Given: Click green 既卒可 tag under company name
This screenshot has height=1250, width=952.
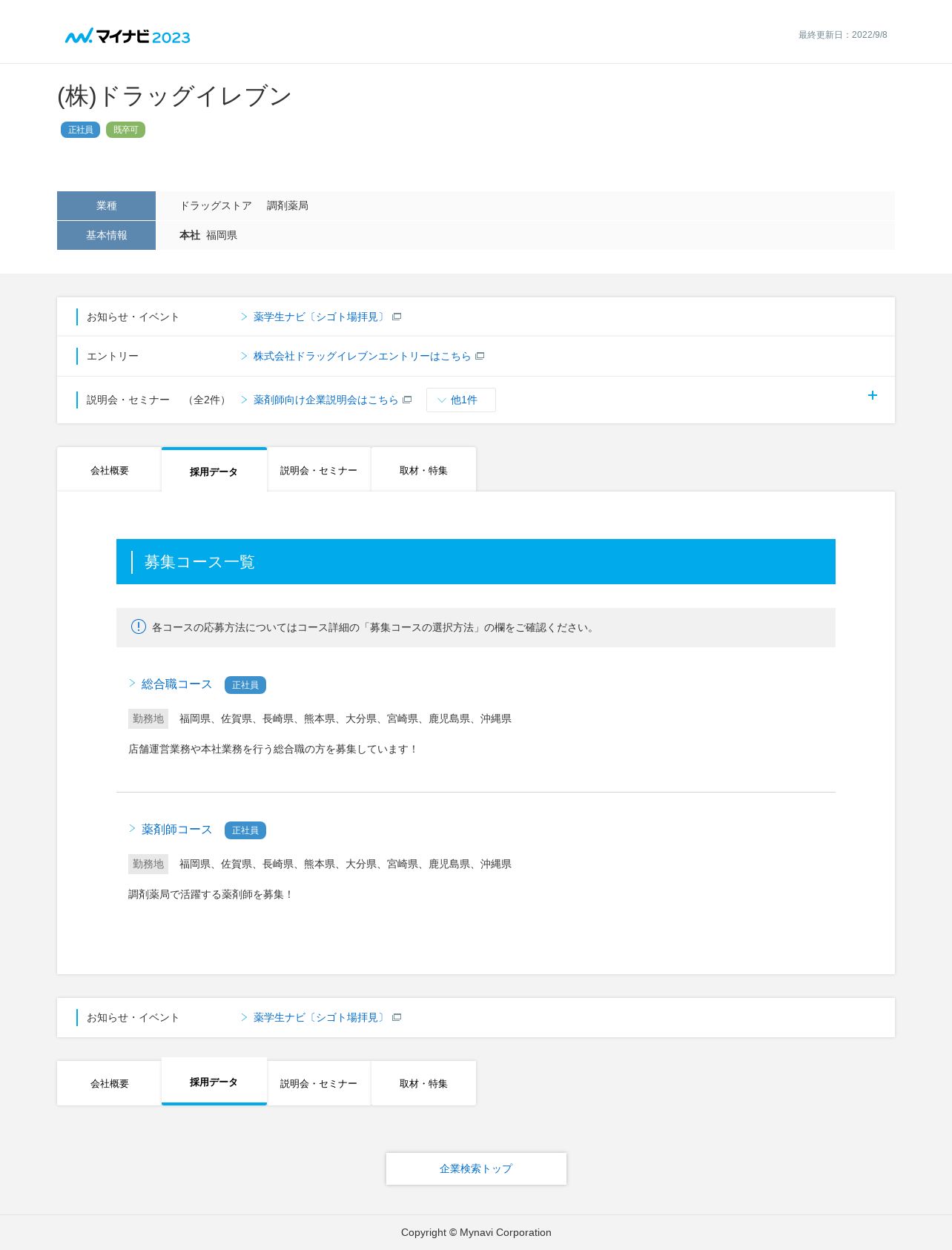Looking at the screenshot, I should click(125, 130).
